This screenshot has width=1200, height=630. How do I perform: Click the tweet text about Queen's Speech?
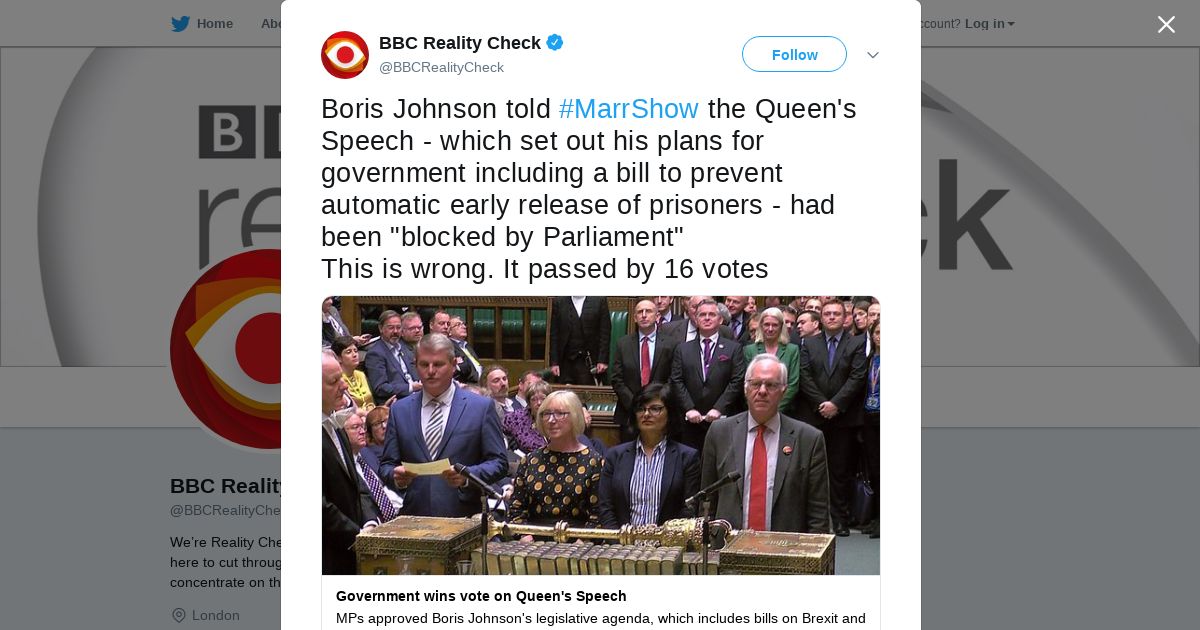589,189
